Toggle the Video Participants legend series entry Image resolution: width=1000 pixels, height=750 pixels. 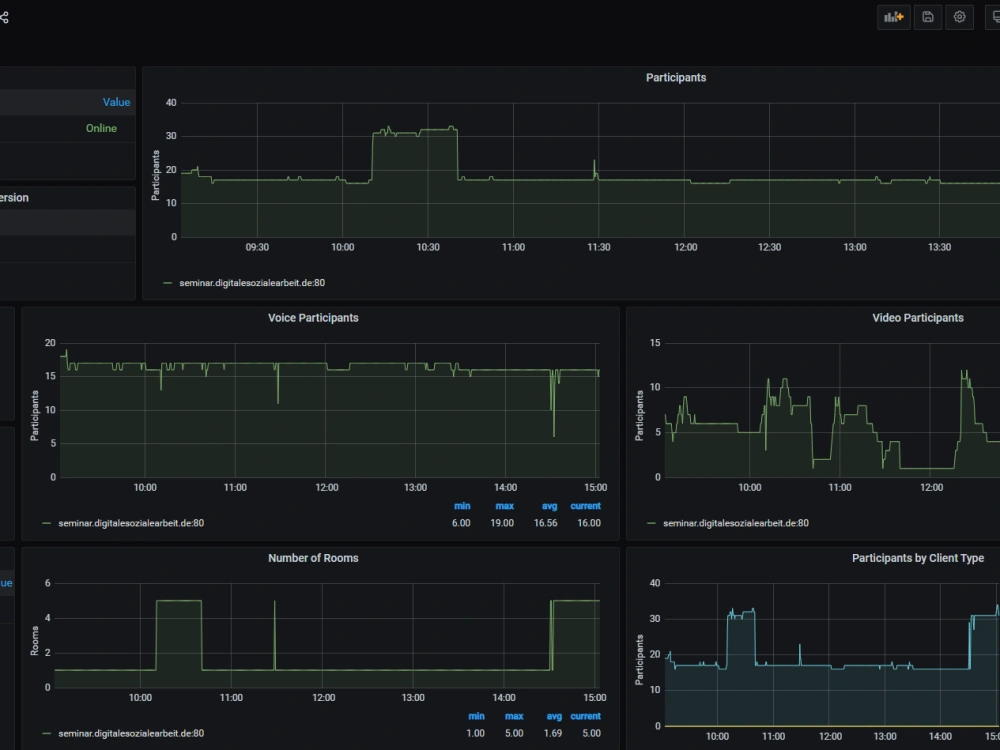[735, 523]
